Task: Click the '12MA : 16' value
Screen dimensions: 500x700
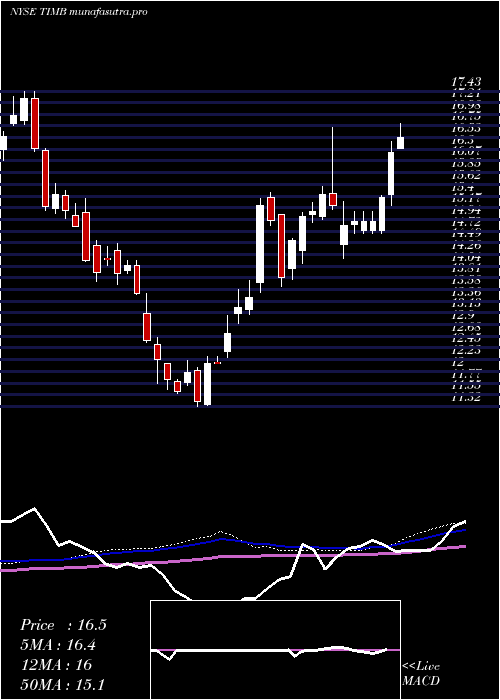Action: click(x=56, y=665)
